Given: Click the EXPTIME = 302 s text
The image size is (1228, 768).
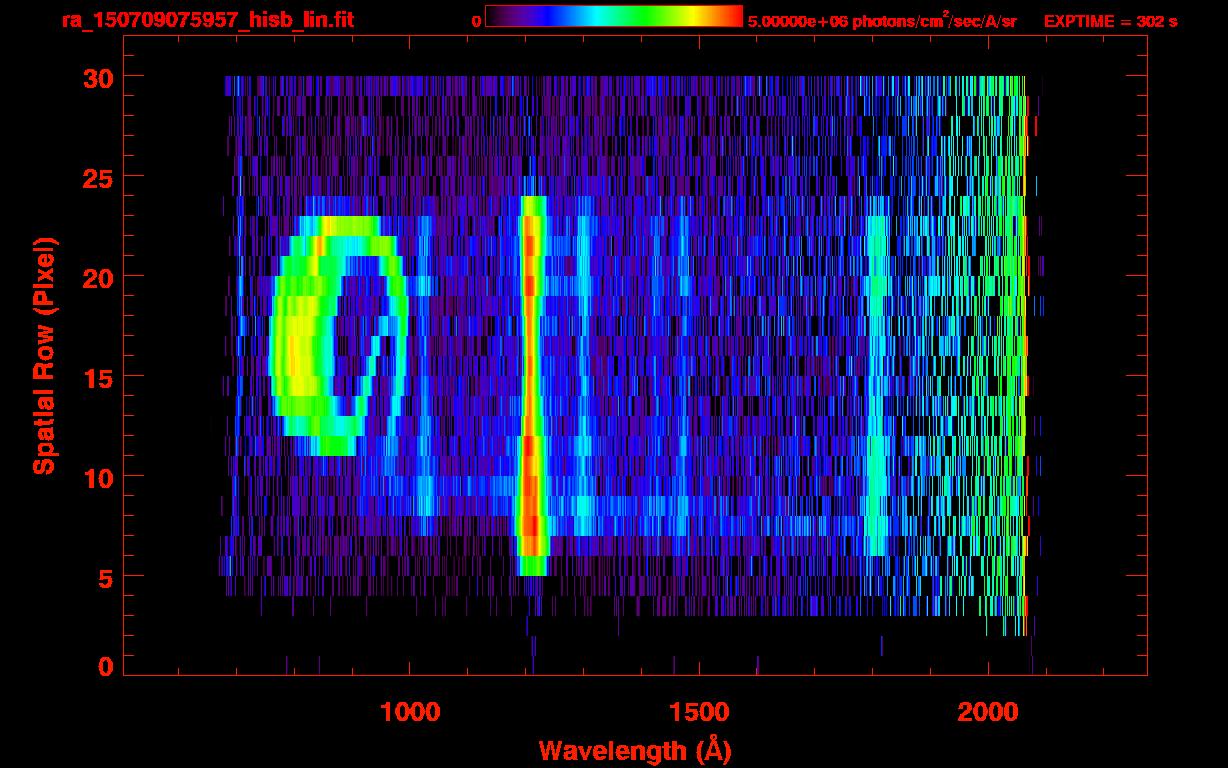Looking at the screenshot, I should click(x=1110, y=21).
